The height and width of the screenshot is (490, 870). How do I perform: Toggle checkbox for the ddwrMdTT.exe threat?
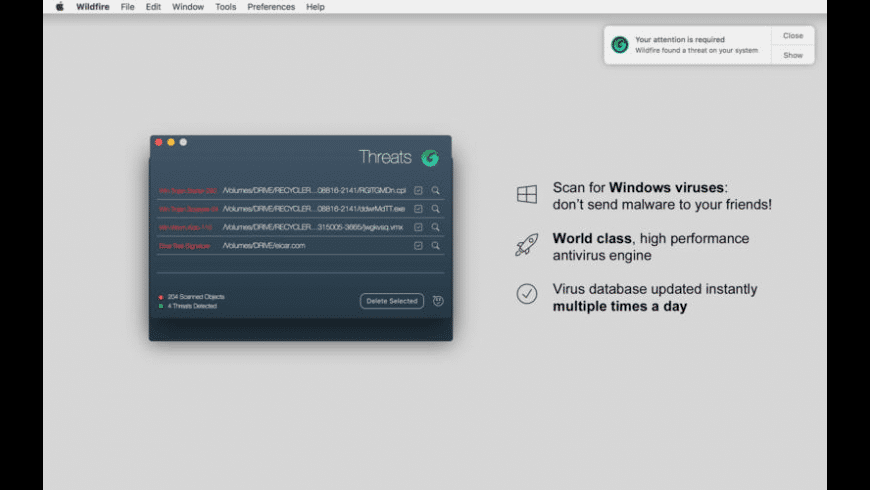(418, 209)
